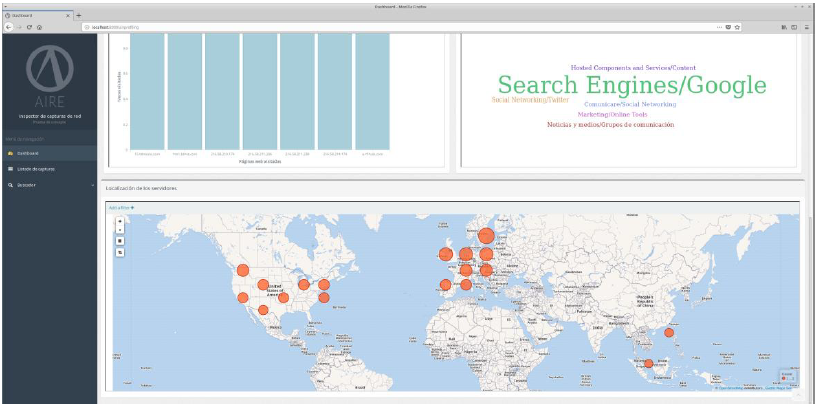Click the Add a filter link
This screenshot has height=407, width=817.
tap(120, 207)
